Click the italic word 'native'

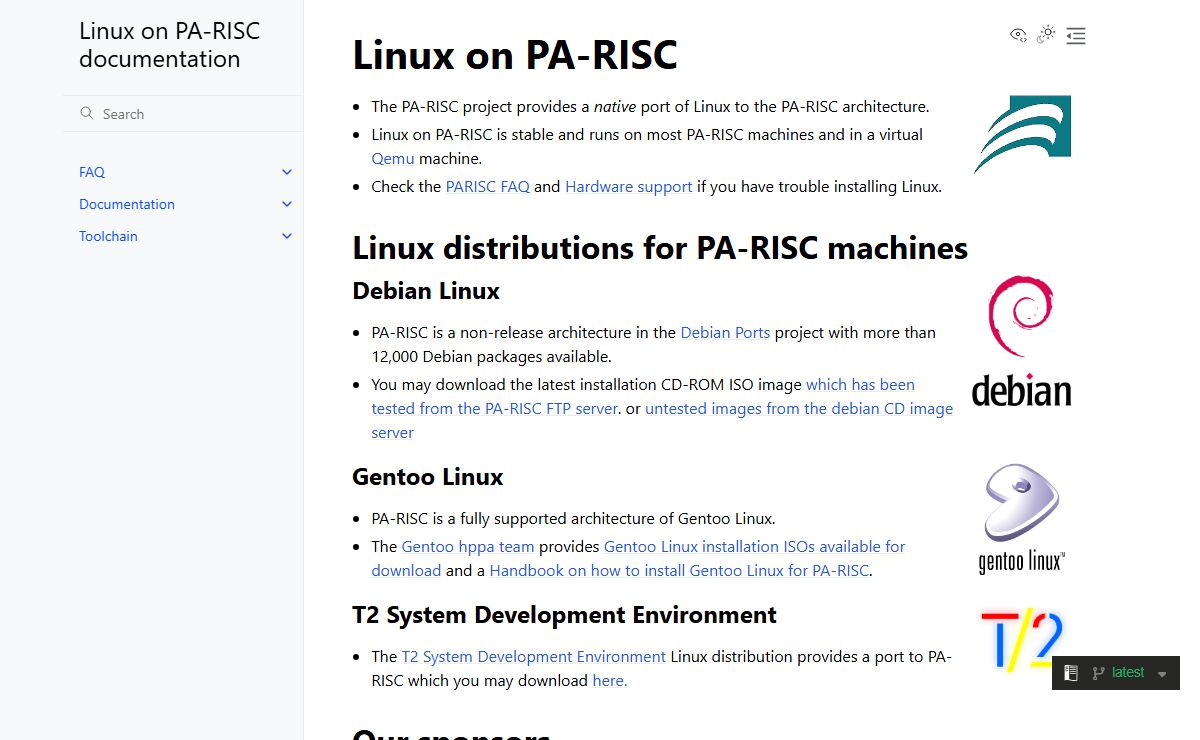616,106
